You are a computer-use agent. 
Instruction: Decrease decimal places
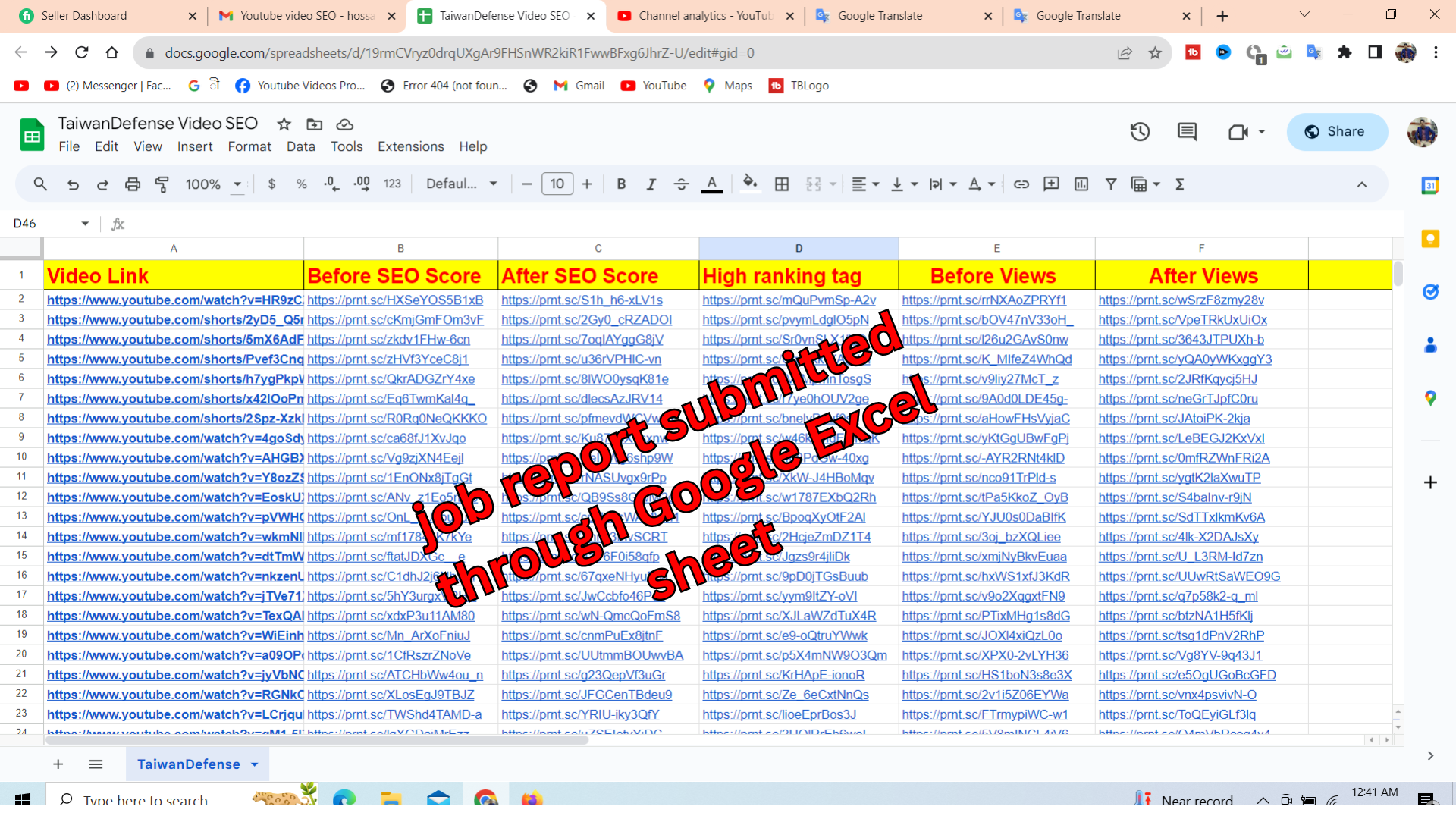[x=331, y=184]
